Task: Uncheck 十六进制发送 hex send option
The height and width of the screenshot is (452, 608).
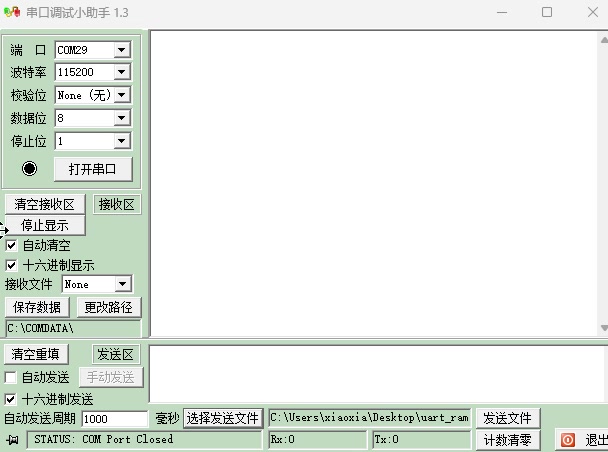Action: pyautogui.click(x=11, y=399)
